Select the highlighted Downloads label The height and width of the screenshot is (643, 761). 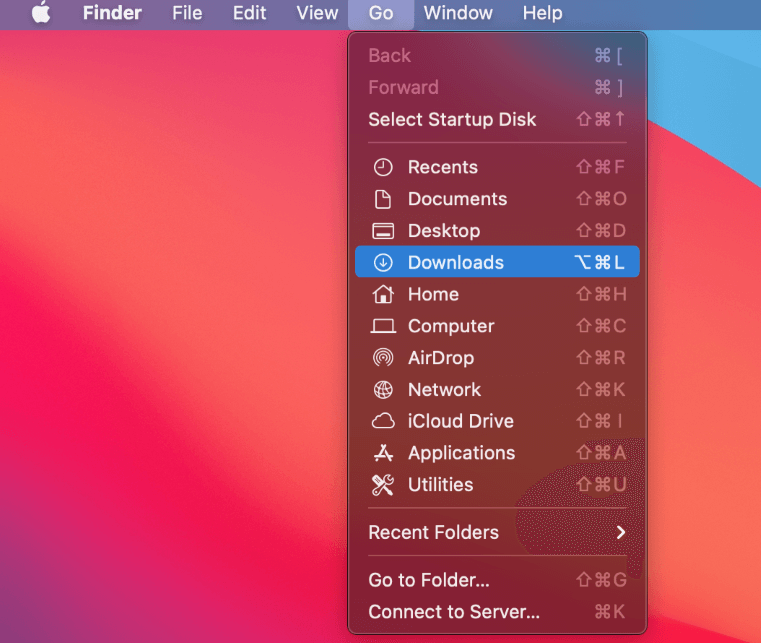coord(456,263)
